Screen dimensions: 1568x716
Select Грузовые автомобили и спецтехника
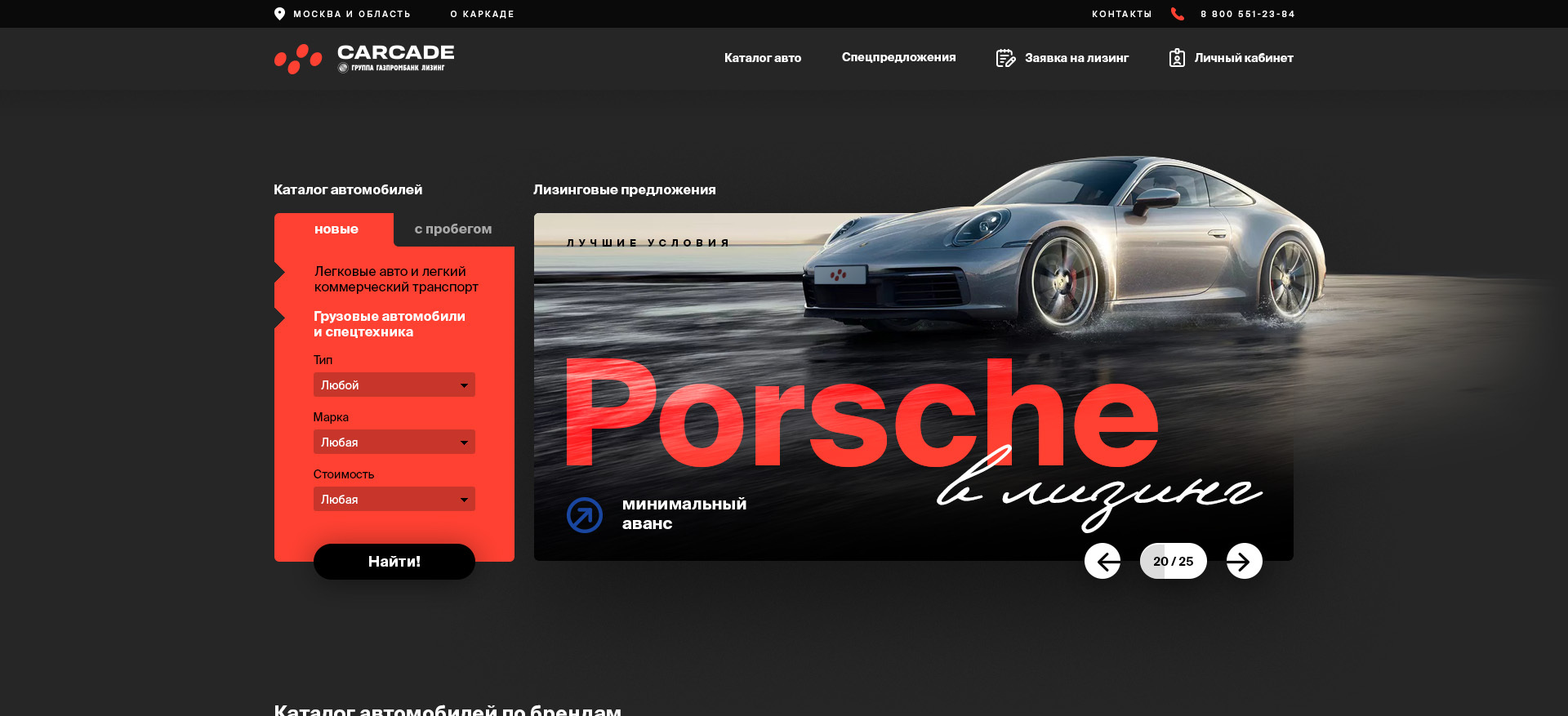390,324
